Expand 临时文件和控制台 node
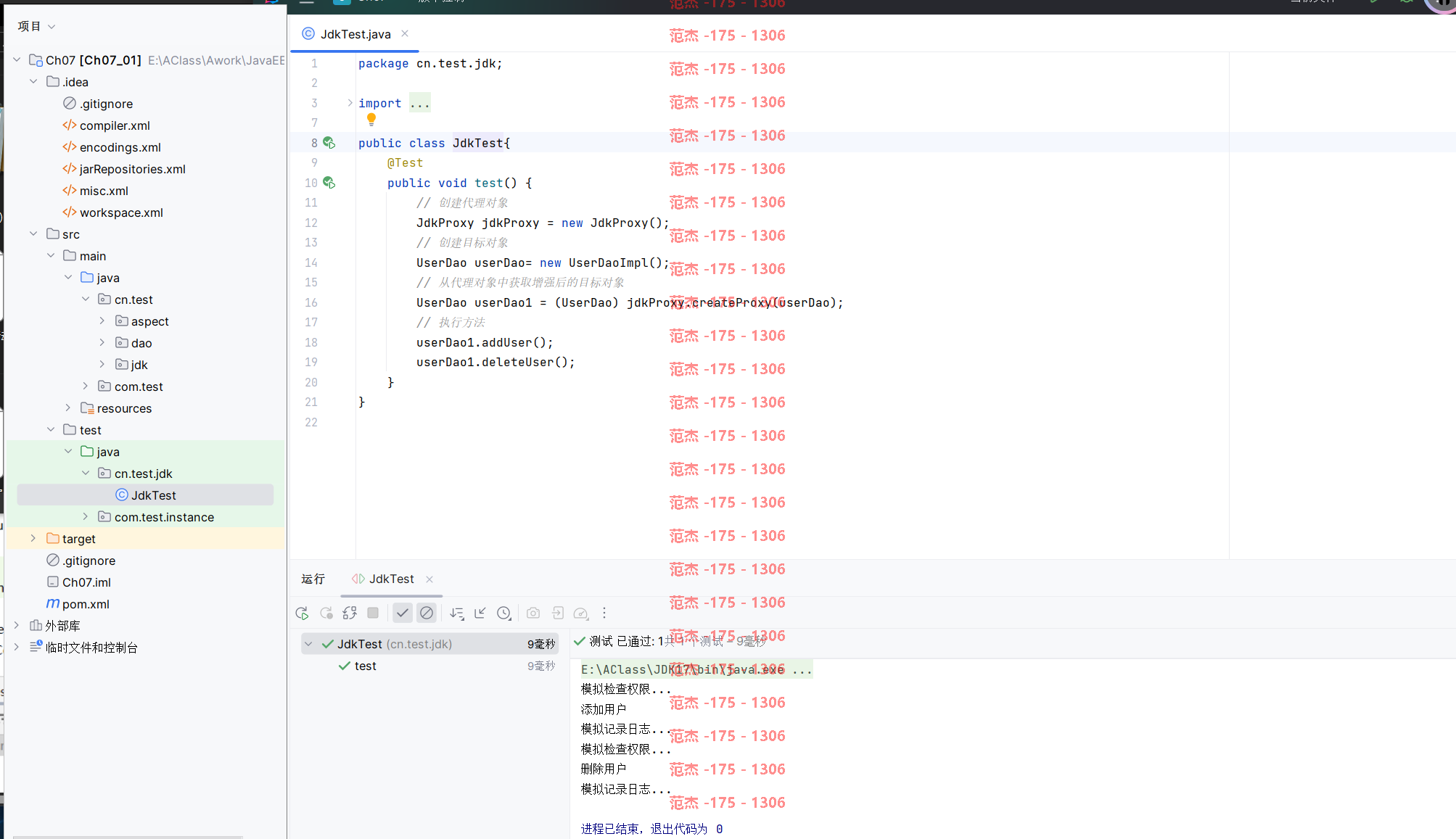This screenshot has height=839, width=1456. 17,647
